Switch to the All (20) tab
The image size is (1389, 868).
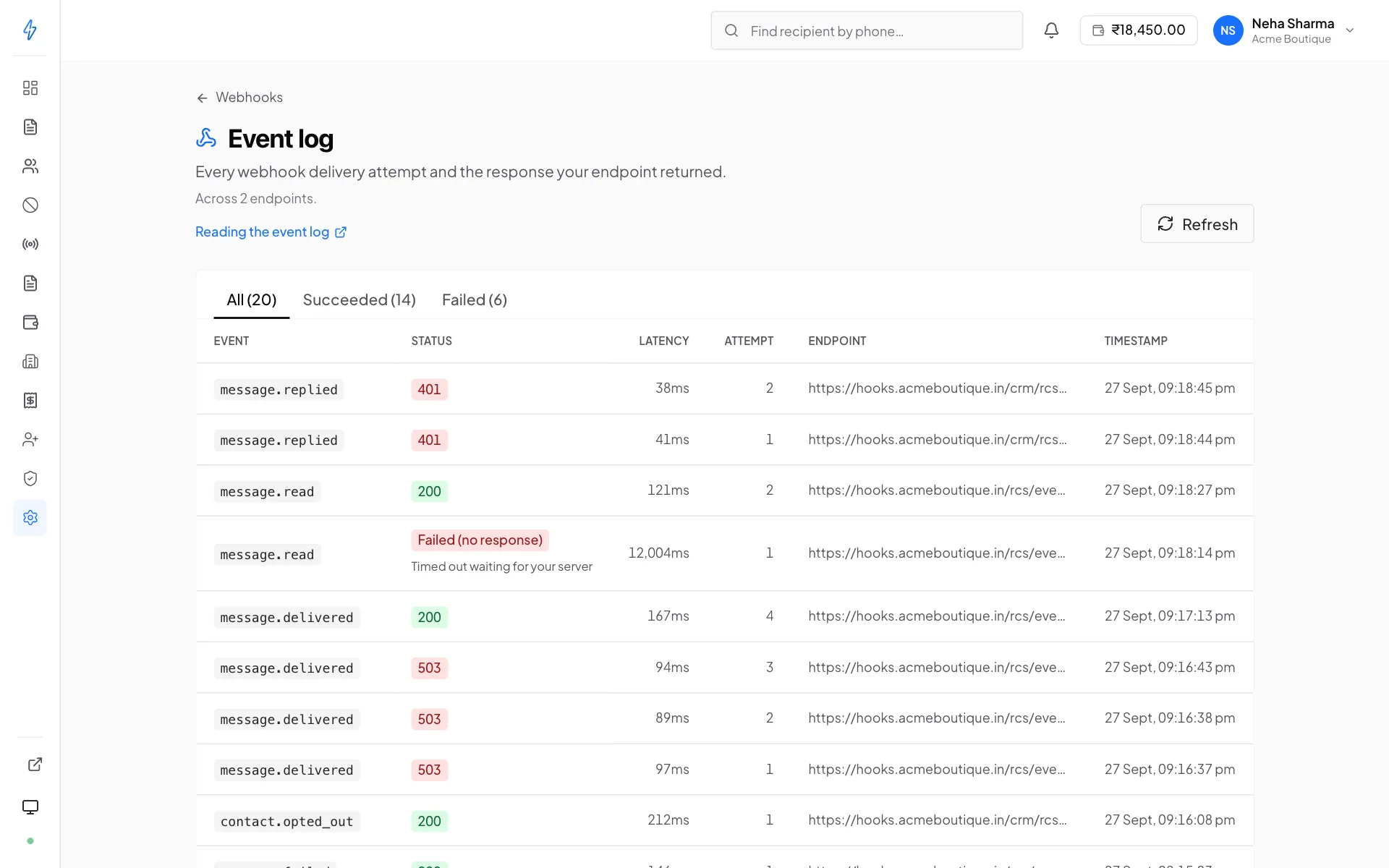(x=251, y=299)
